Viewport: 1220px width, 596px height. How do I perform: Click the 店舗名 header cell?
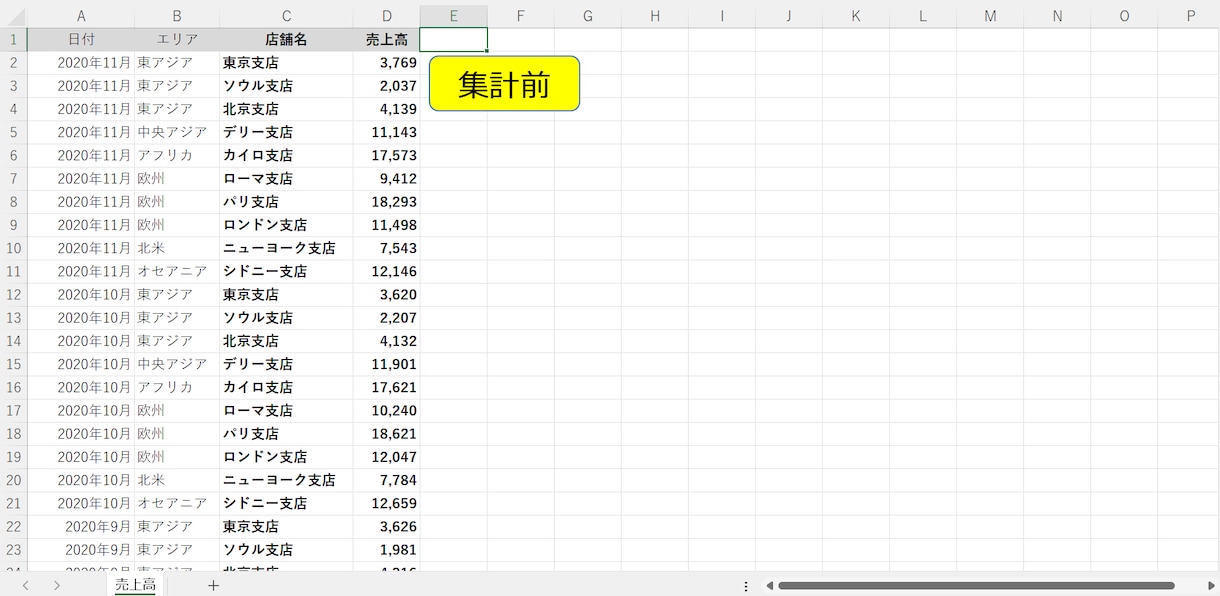coord(286,40)
